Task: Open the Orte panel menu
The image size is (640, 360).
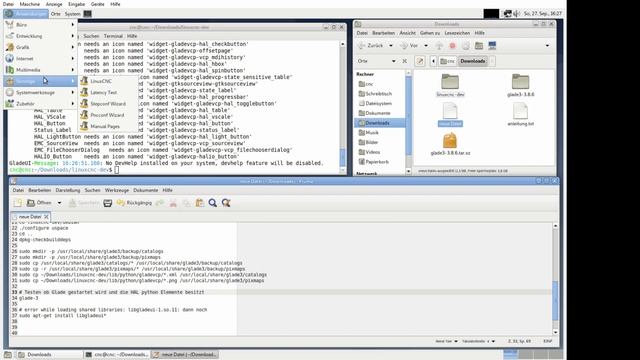Action: [56, 14]
